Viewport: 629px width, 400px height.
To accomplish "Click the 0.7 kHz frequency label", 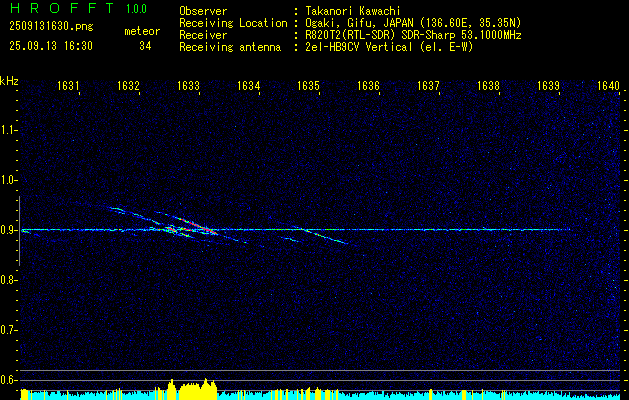I will click(9, 330).
